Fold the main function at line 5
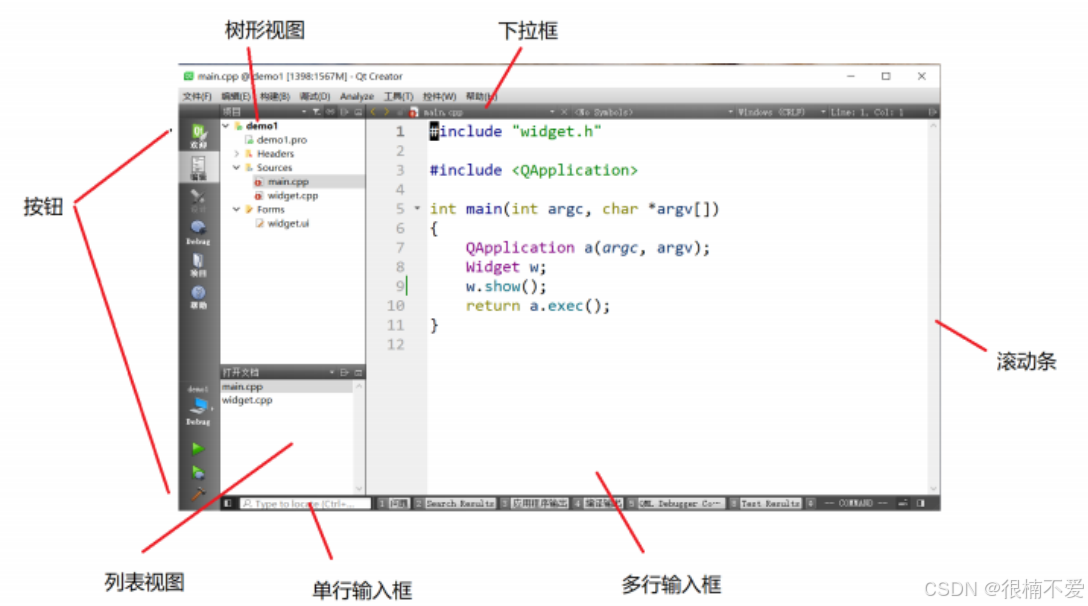 click(x=417, y=208)
